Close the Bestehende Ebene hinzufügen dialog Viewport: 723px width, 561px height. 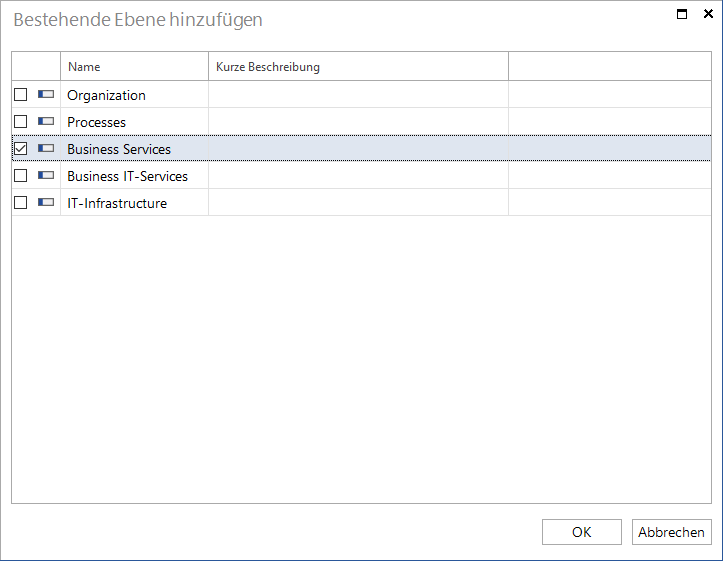[708, 14]
